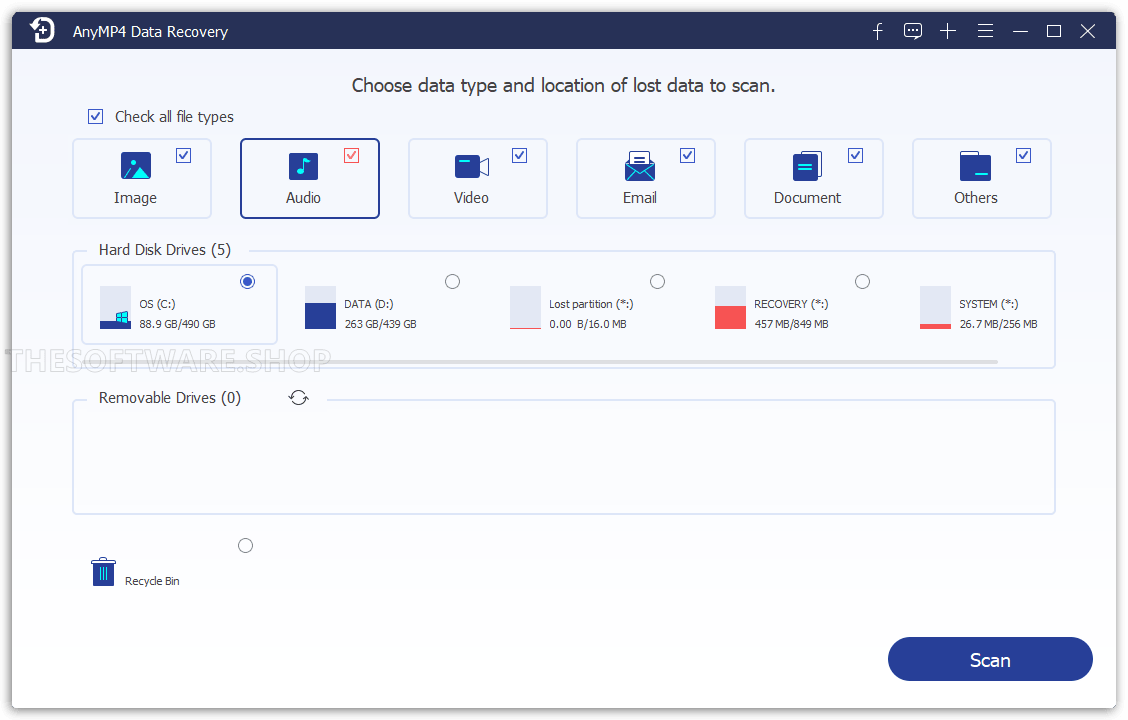The image size is (1128, 720).
Task: Uncheck the Document file type checkbox
Action: click(x=855, y=155)
